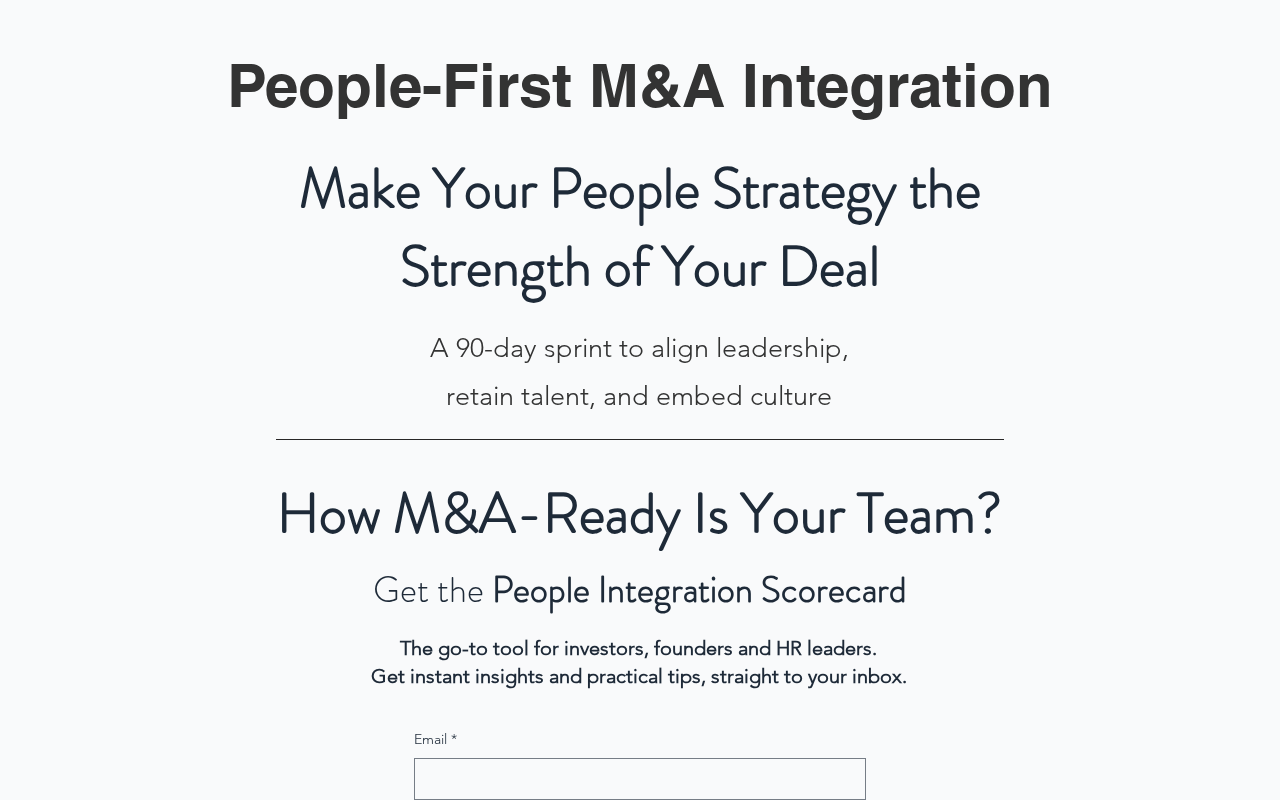Select the "Strength of Your Deal" line
The height and width of the screenshot is (800, 1280).
coord(640,268)
